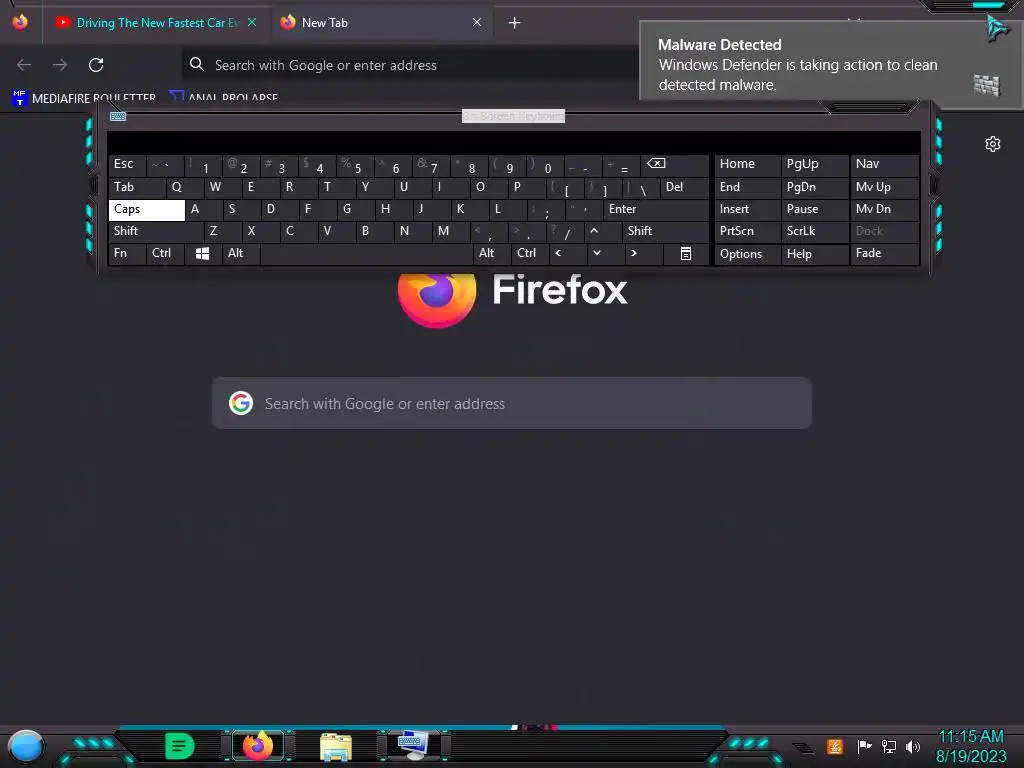The width and height of the screenshot is (1024, 768).
Task: Tap the Esc key on the on-screen keyboard
Action: (127, 165)
